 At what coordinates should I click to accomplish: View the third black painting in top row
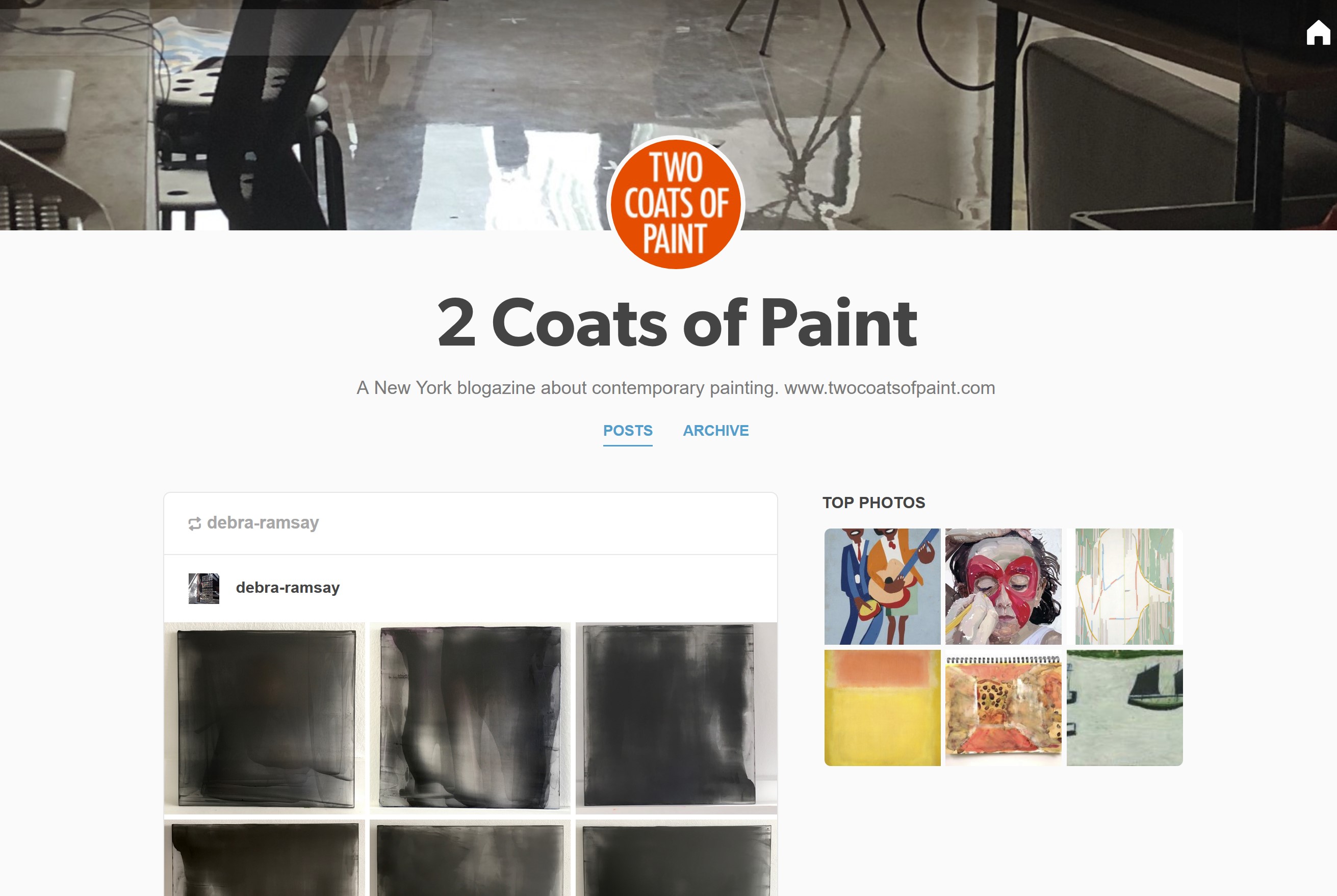point(676,718)
